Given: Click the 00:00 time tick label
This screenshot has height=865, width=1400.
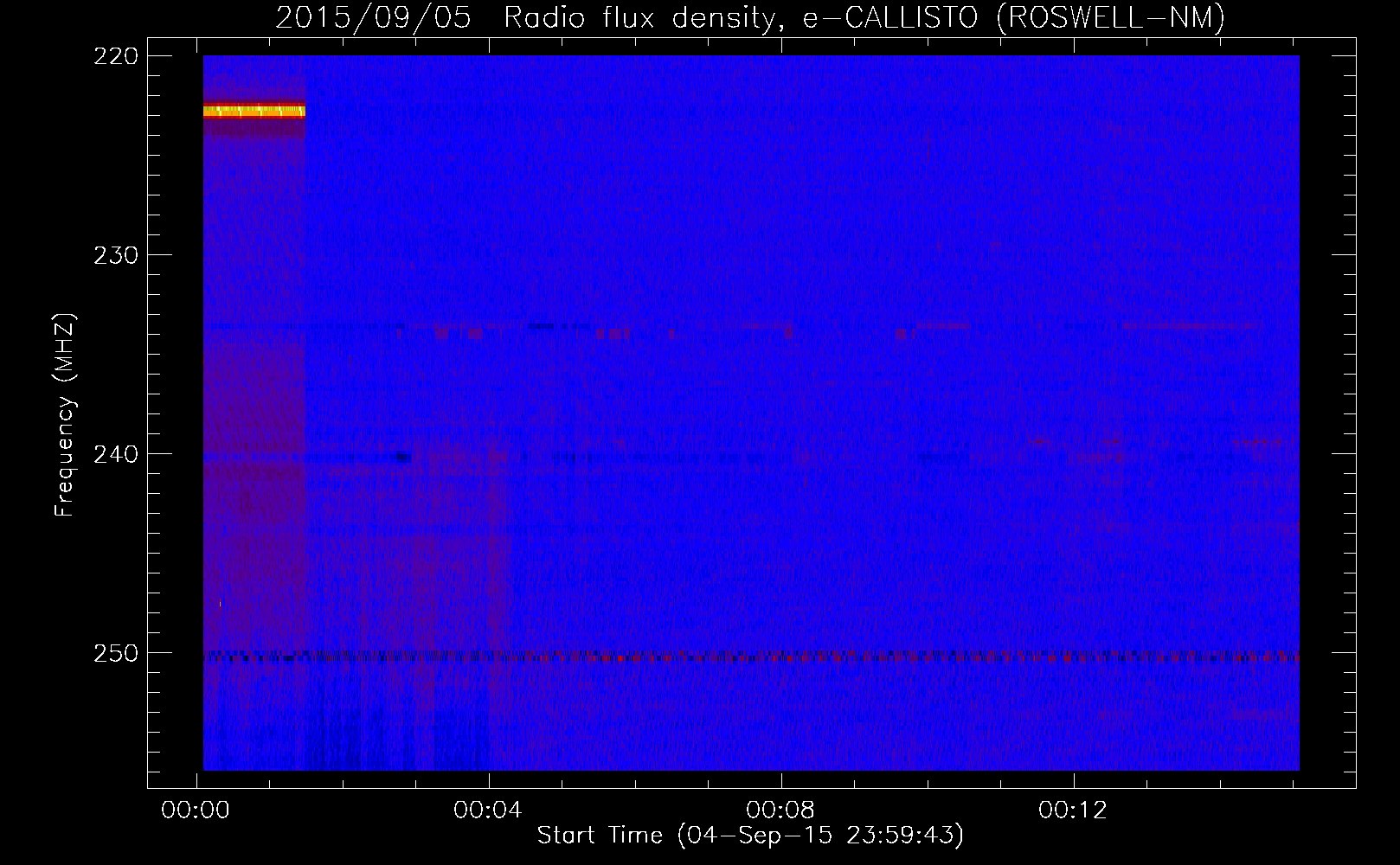Looking at the screenshot, I should tap(196, 811).
